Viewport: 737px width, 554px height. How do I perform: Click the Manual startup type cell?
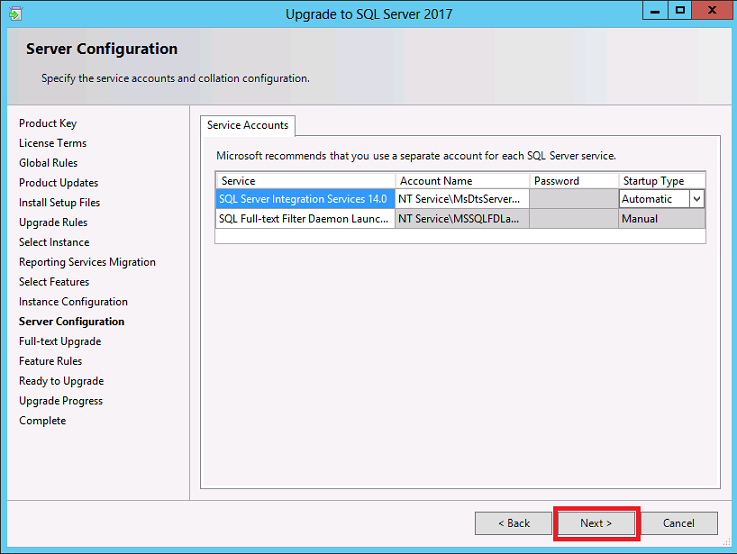(662, 218)
